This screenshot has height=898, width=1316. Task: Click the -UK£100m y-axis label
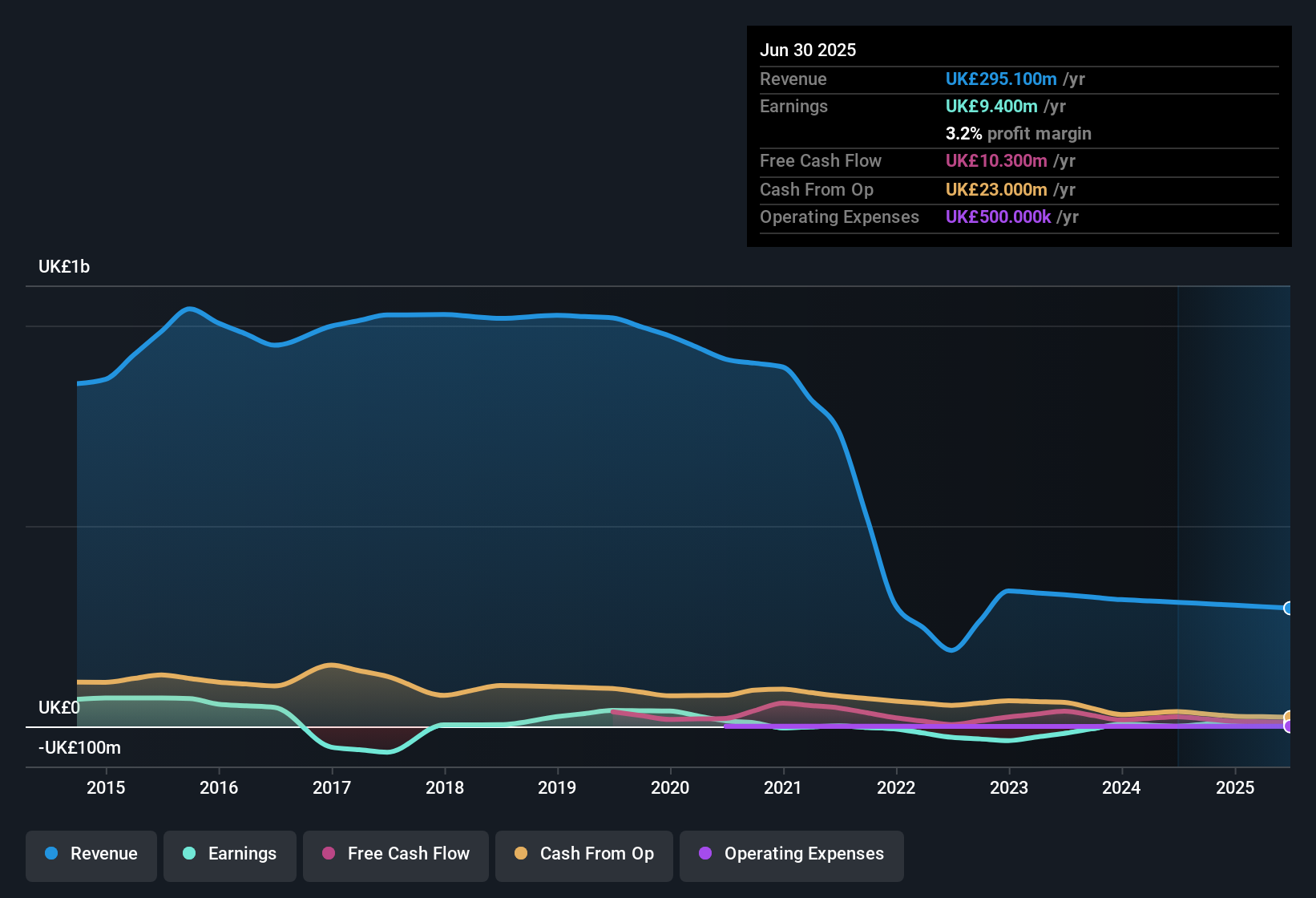[79, 748]
